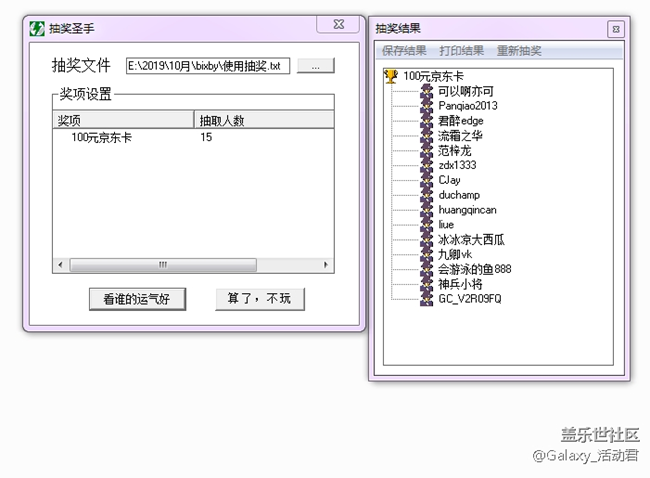Click the person icon next to 九卿vk
Viewport: 650px width, 478px height.
(x=427, y=254)
